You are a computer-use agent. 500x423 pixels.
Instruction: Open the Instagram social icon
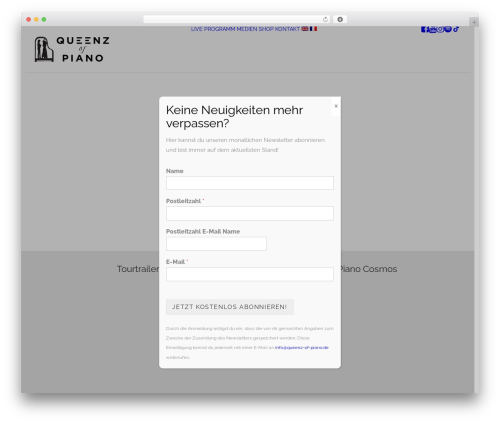coord(440,29)
